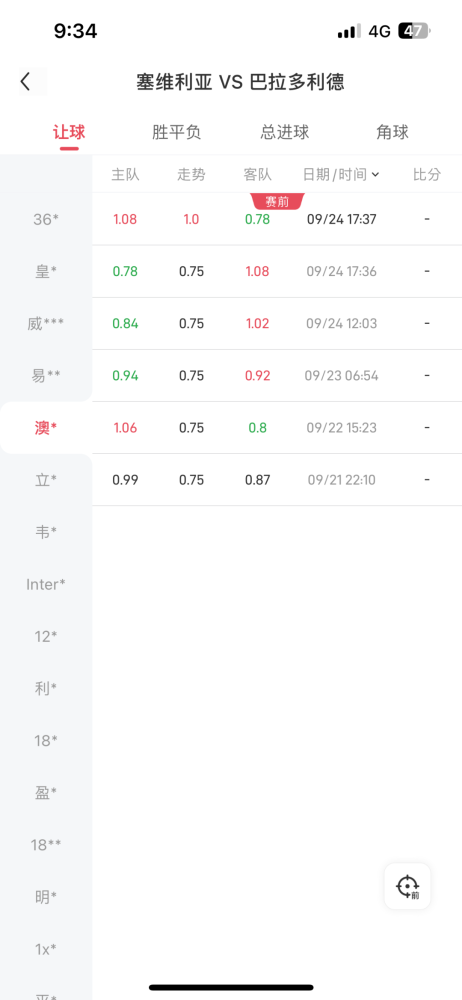The height and width of the screenshot is (1000, 462).
Task: Tap the 主队 column header
Action: pyautogui.click(x=125, y=175)
